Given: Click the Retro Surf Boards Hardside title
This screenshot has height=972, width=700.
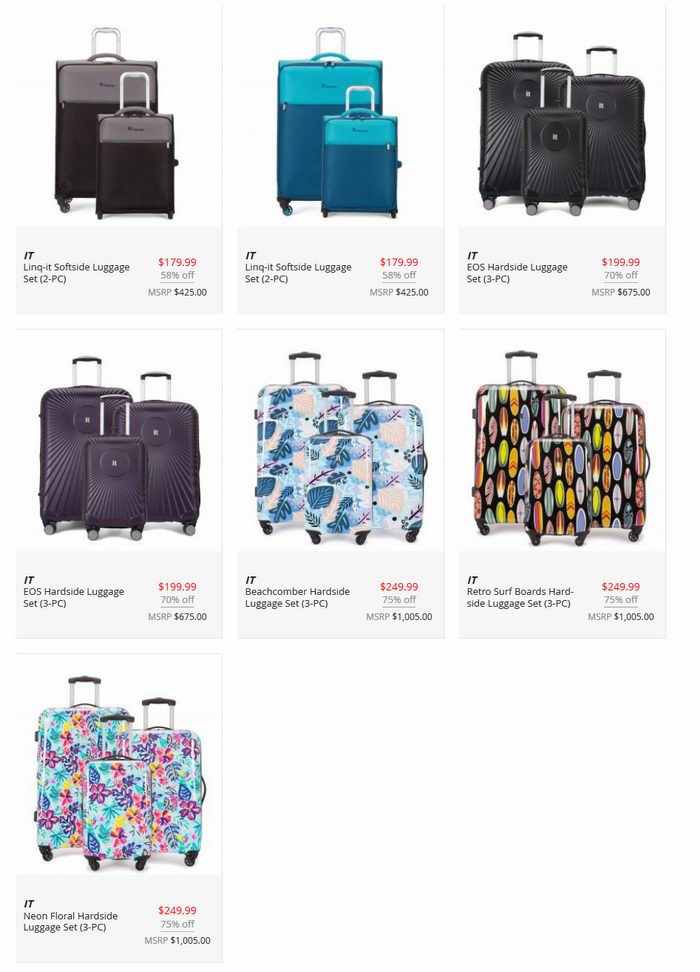Looking at the screenshot, I should click(520, 597).
